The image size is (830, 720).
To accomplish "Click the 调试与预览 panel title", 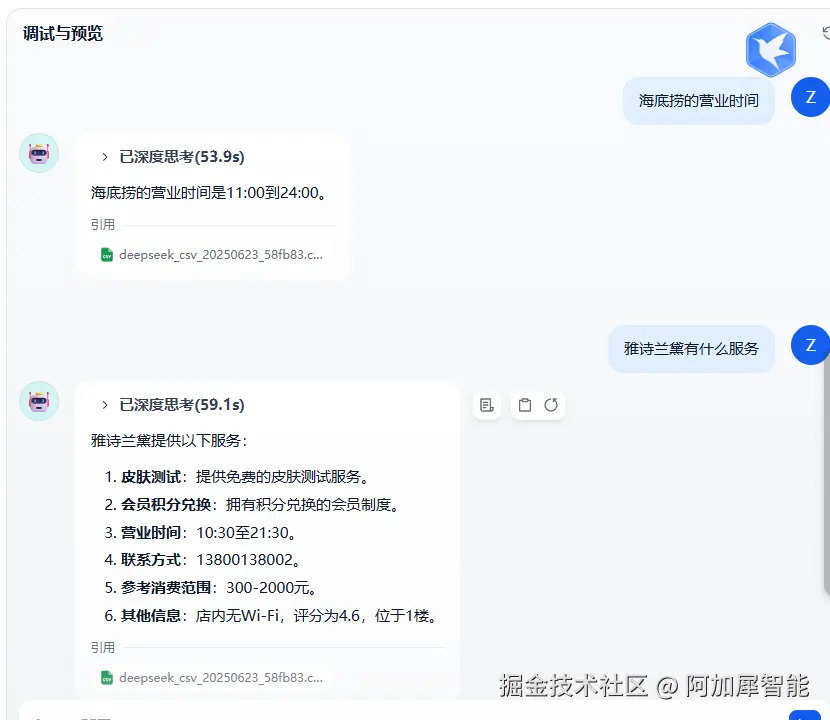I will point(63,33).
